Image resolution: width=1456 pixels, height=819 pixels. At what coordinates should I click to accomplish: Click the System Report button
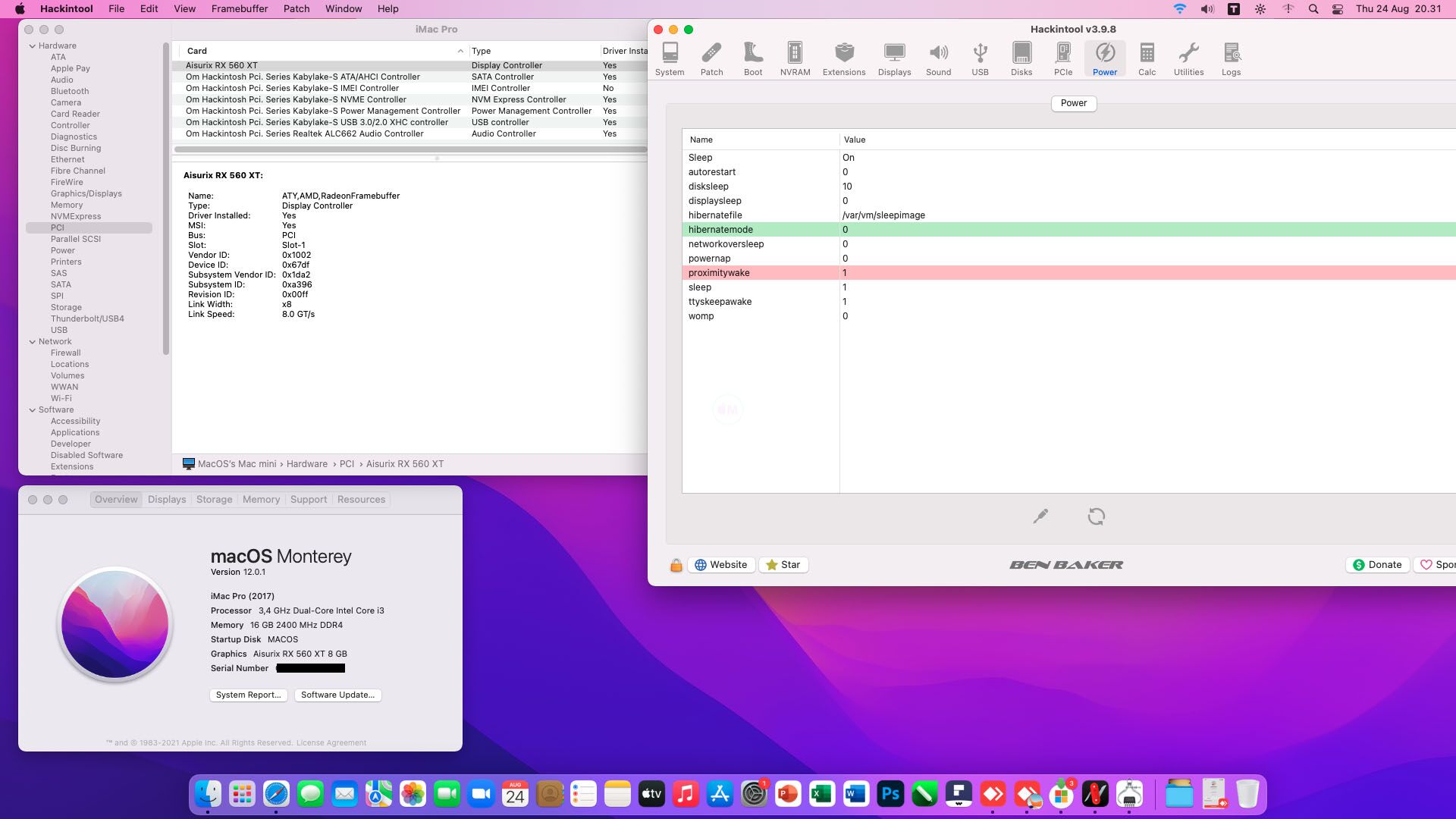(248, 695)
